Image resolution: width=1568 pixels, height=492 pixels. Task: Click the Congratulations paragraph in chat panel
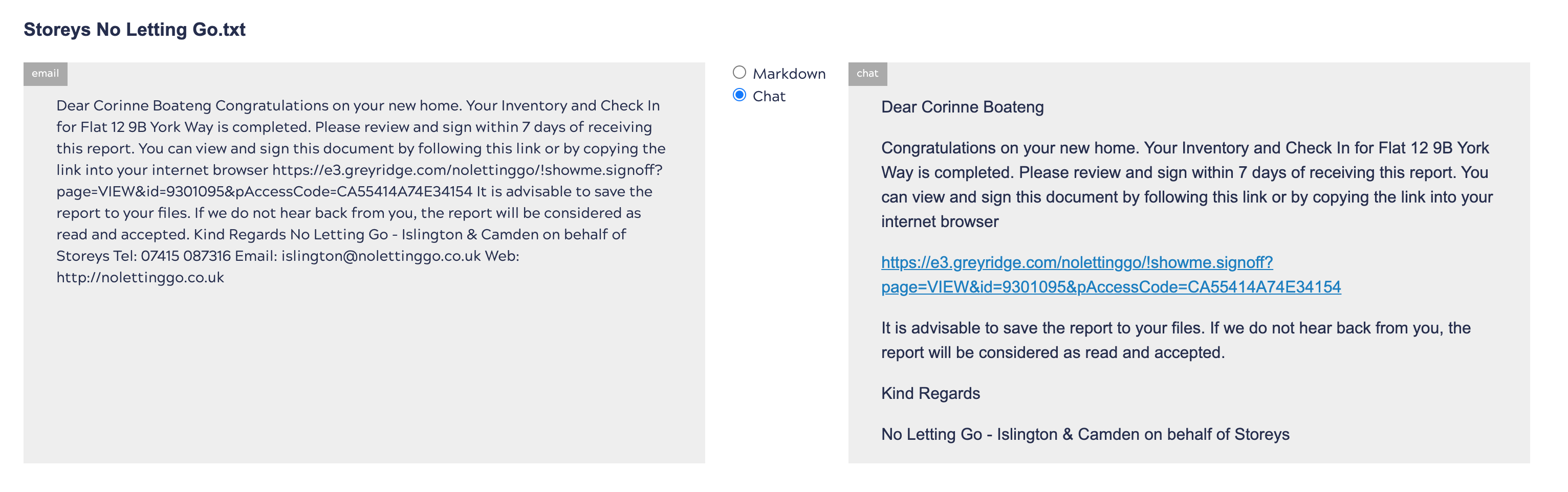coord(1186,184)
